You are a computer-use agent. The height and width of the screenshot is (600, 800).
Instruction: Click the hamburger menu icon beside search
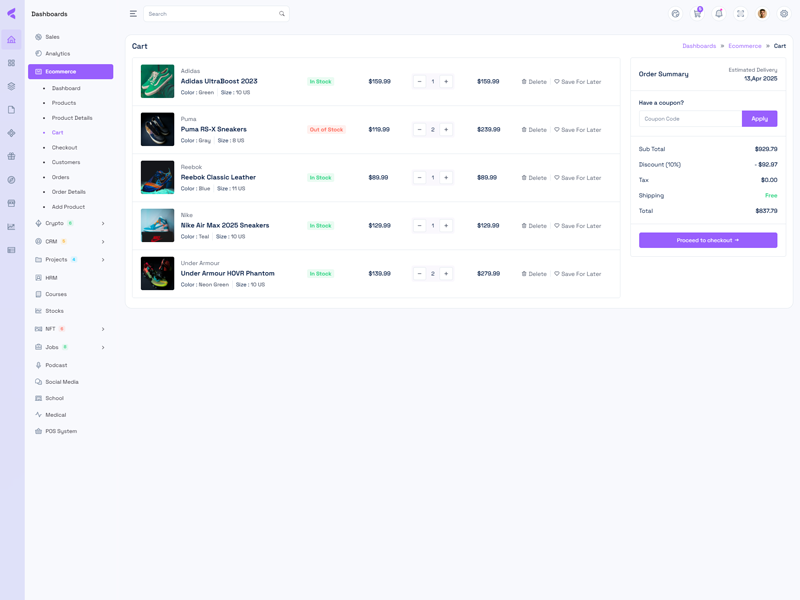(133, 14)
